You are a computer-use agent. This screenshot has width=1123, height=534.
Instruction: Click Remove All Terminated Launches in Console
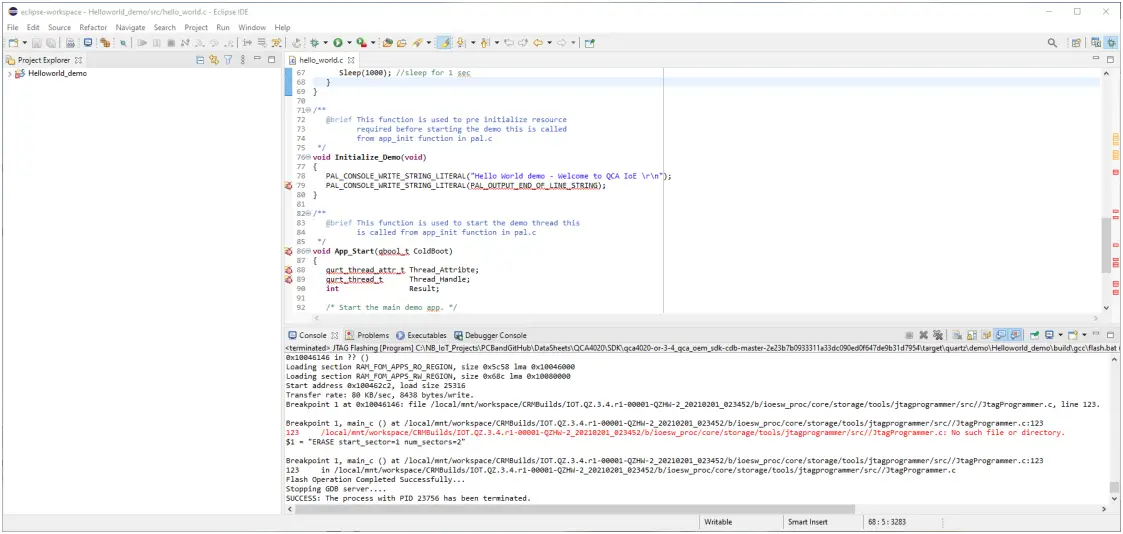tap(939, 335)
